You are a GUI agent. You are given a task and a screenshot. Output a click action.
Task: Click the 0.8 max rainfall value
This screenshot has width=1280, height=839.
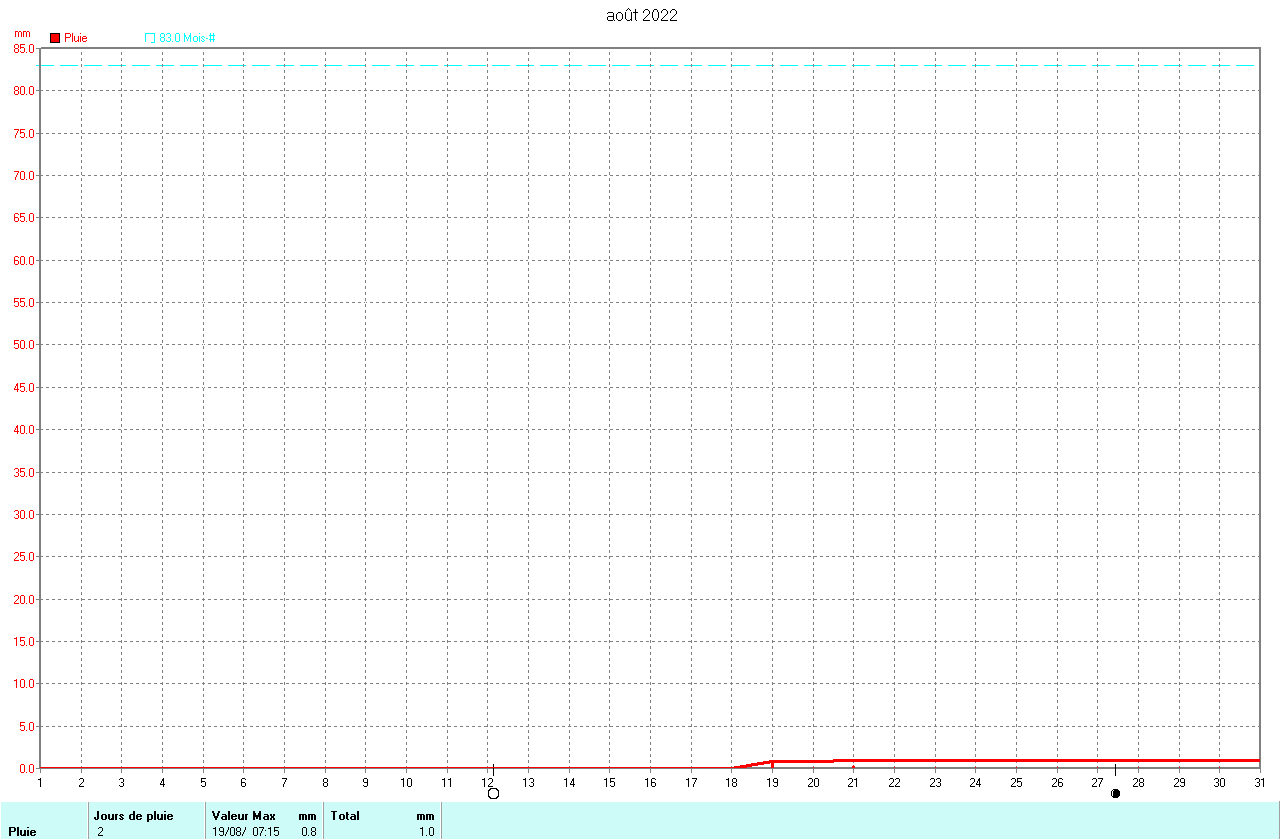[309, 831]
